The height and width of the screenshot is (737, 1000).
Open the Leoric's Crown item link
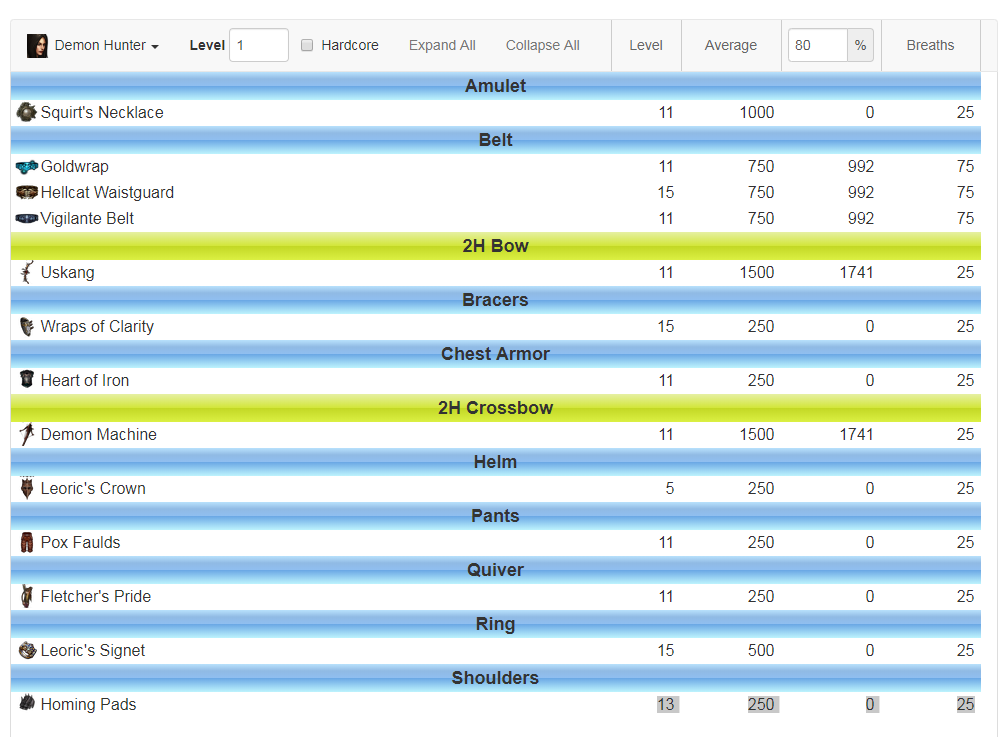pos(93,488)
